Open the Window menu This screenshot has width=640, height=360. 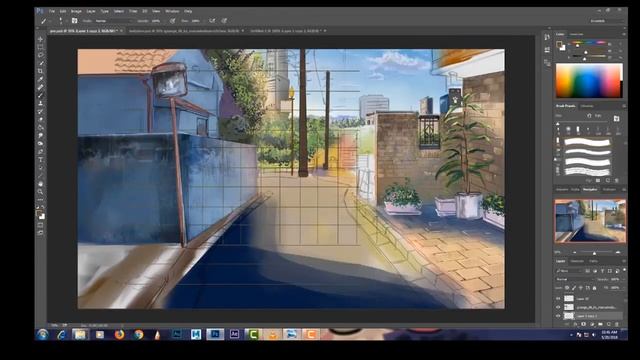click(172, 11)
